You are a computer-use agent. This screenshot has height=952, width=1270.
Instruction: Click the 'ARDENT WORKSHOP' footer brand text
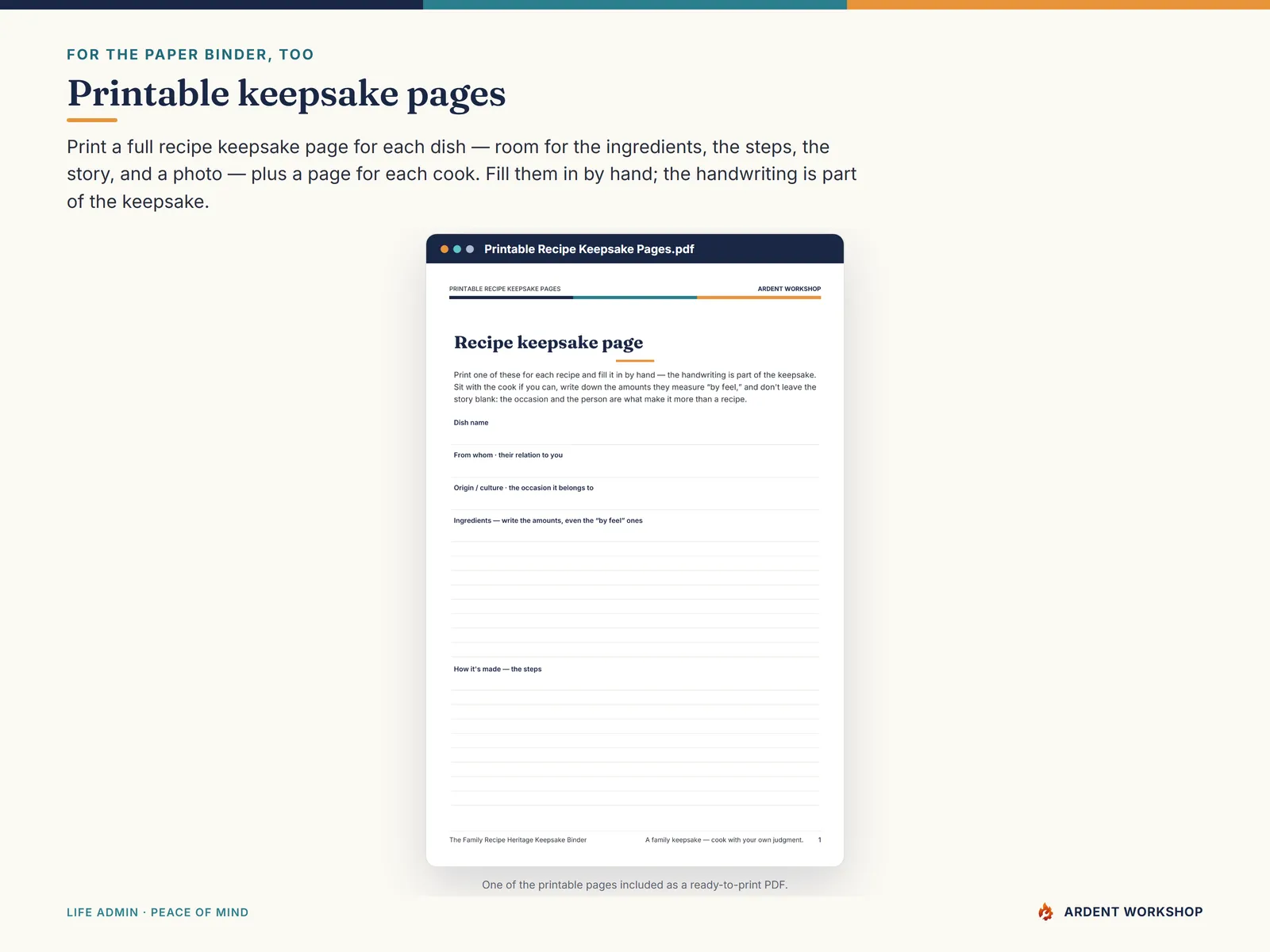(x=1133, y=912)
